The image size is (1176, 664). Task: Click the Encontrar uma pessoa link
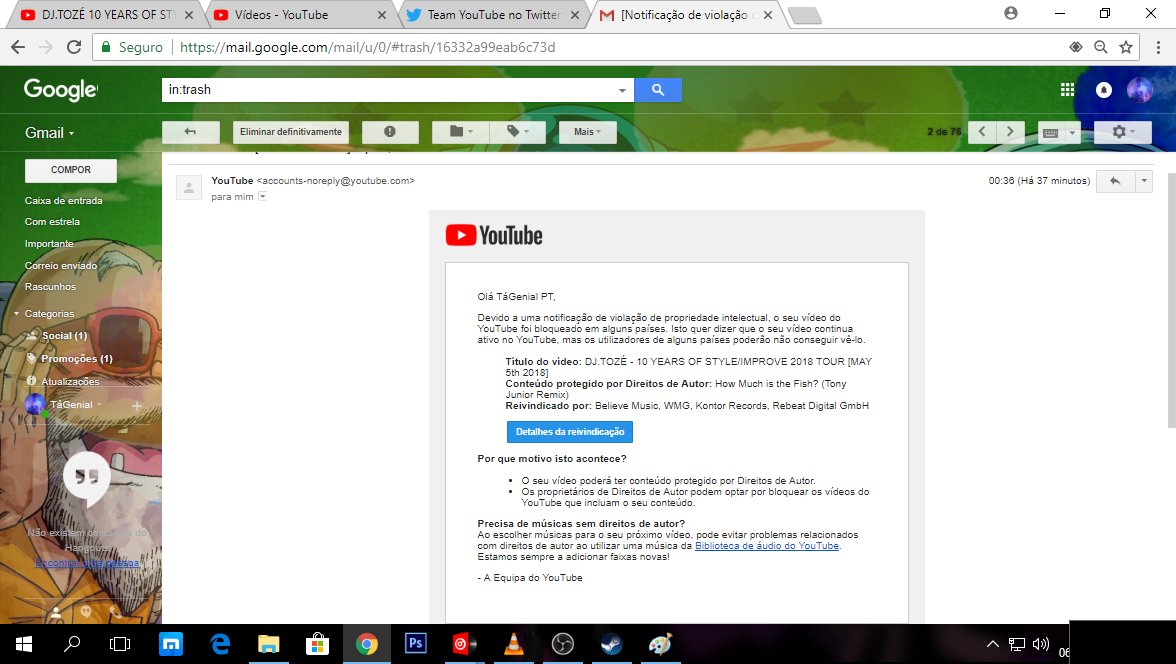(x=87, y=563)
